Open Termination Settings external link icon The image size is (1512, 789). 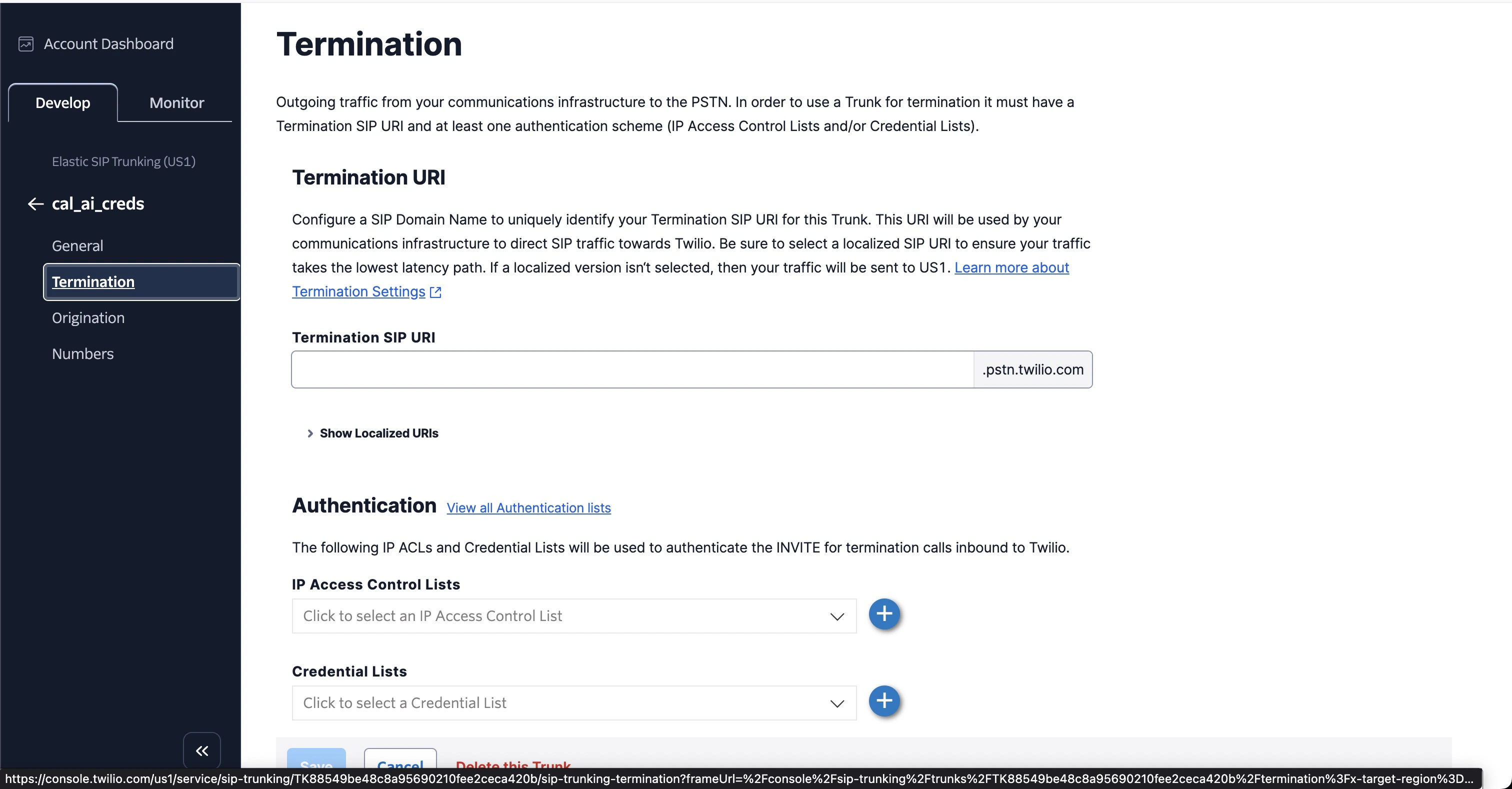point(435,292)
